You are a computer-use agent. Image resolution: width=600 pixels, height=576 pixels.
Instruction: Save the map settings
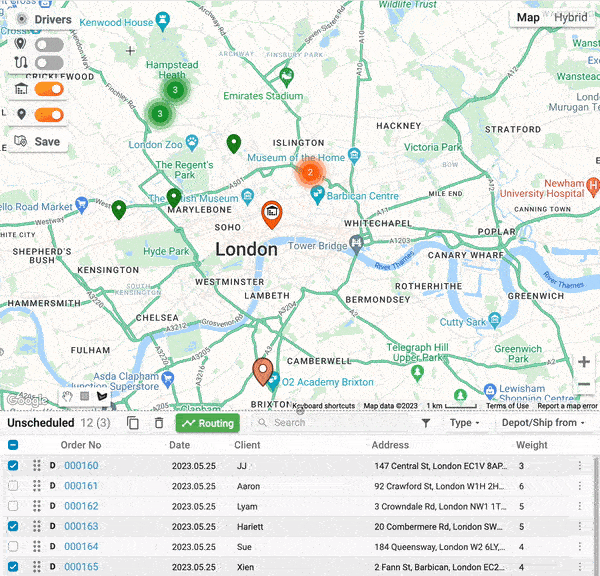(38, 141)
